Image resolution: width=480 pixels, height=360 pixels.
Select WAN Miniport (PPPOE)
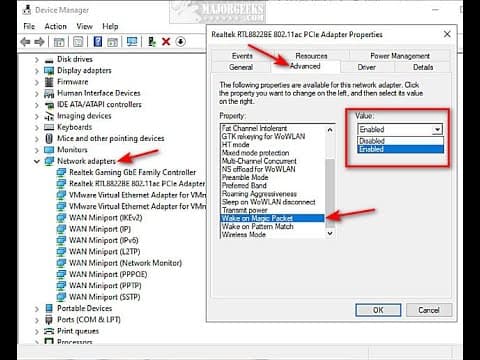pyautogui.click(x=108, y=274)
